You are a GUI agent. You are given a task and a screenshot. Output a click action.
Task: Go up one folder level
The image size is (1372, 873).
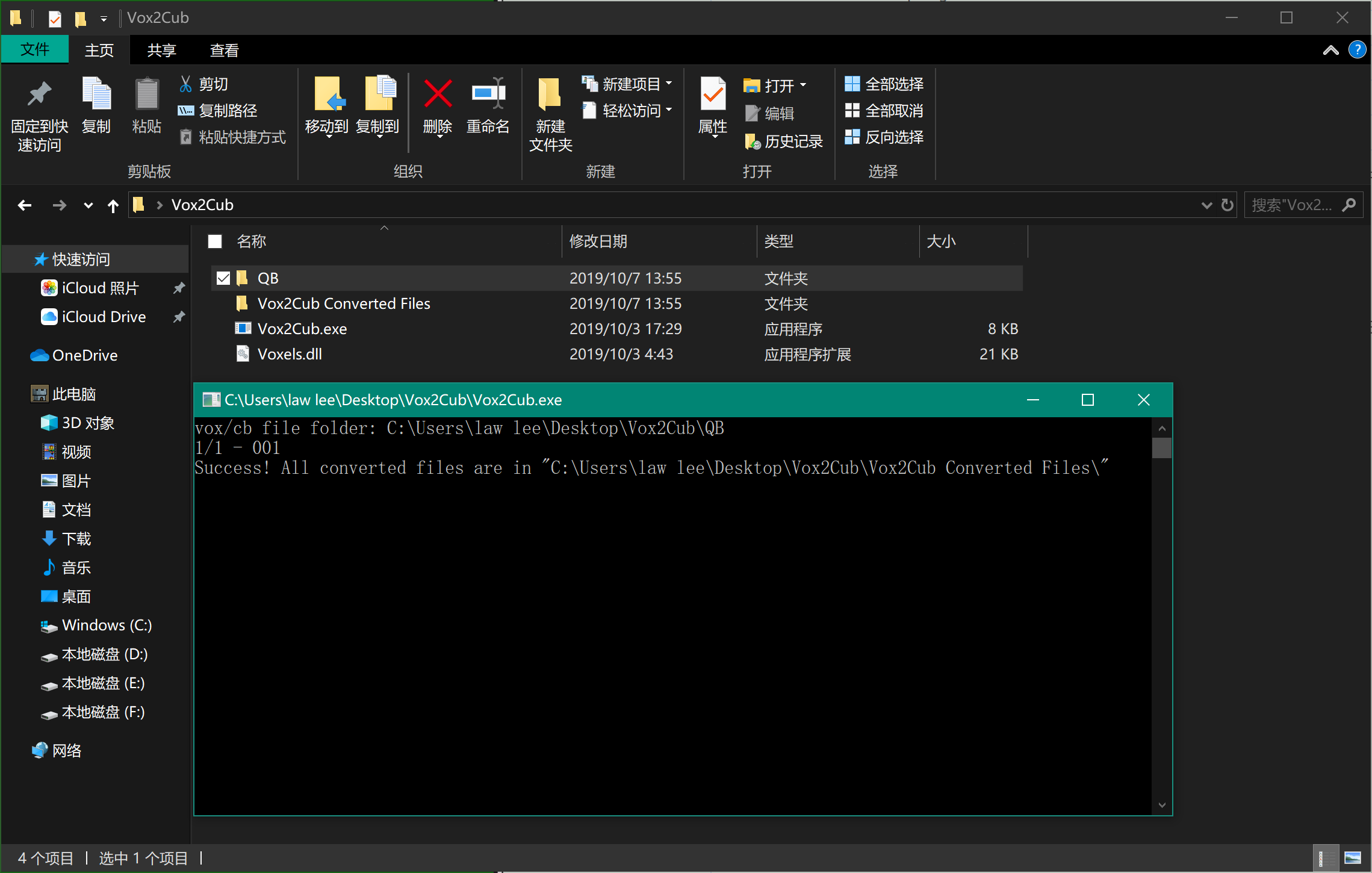113,206
